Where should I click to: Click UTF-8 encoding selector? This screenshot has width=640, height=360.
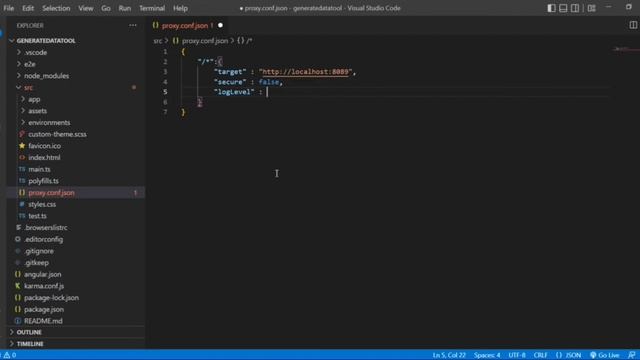[517, 355]
